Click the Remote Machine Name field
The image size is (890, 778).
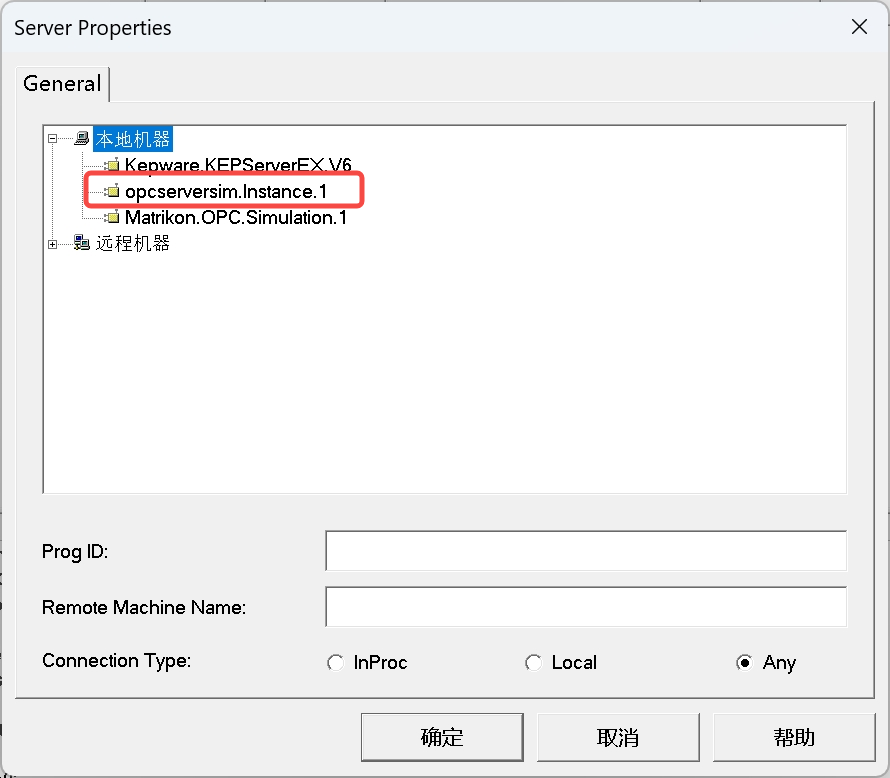pyautogui.click(x=585, y=607)
